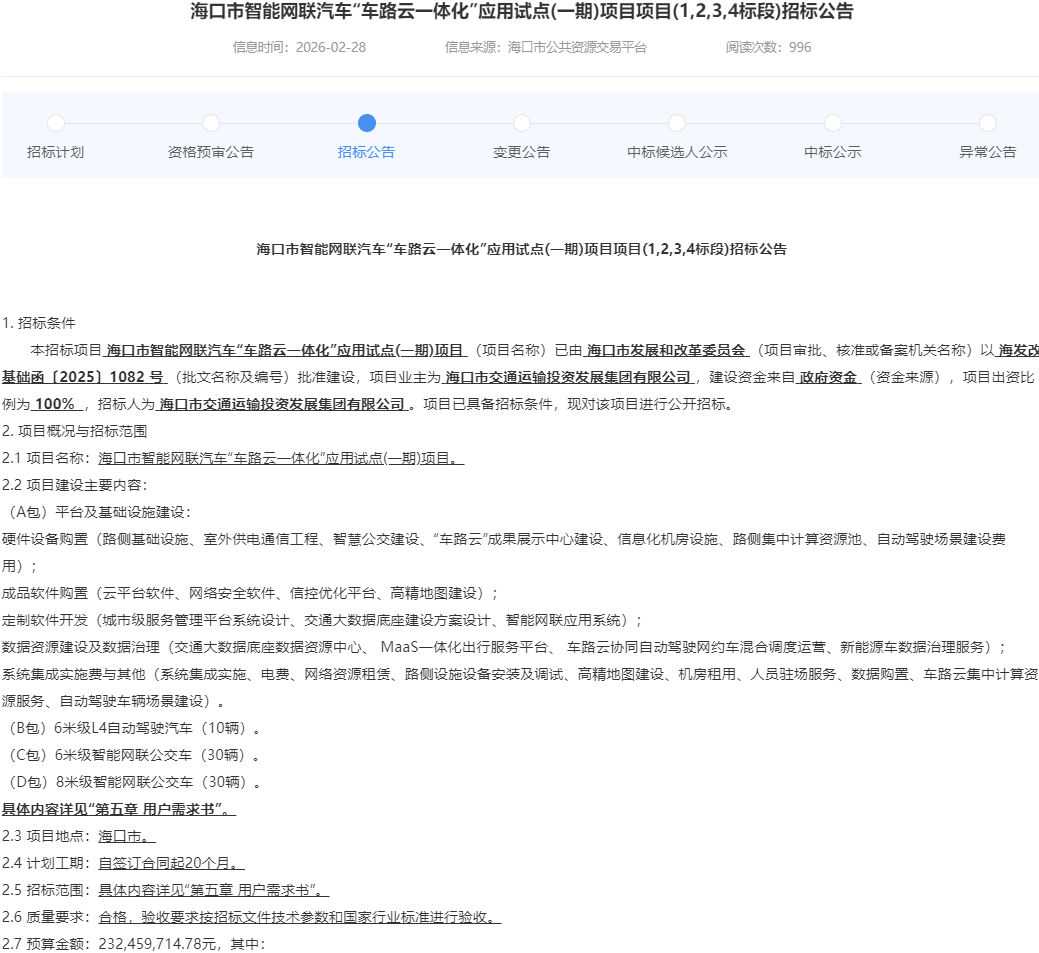The height and width of the screenshot is (953, 1039).
Task: Select the 异常公告 step node icon
Action: click(987, 123)
